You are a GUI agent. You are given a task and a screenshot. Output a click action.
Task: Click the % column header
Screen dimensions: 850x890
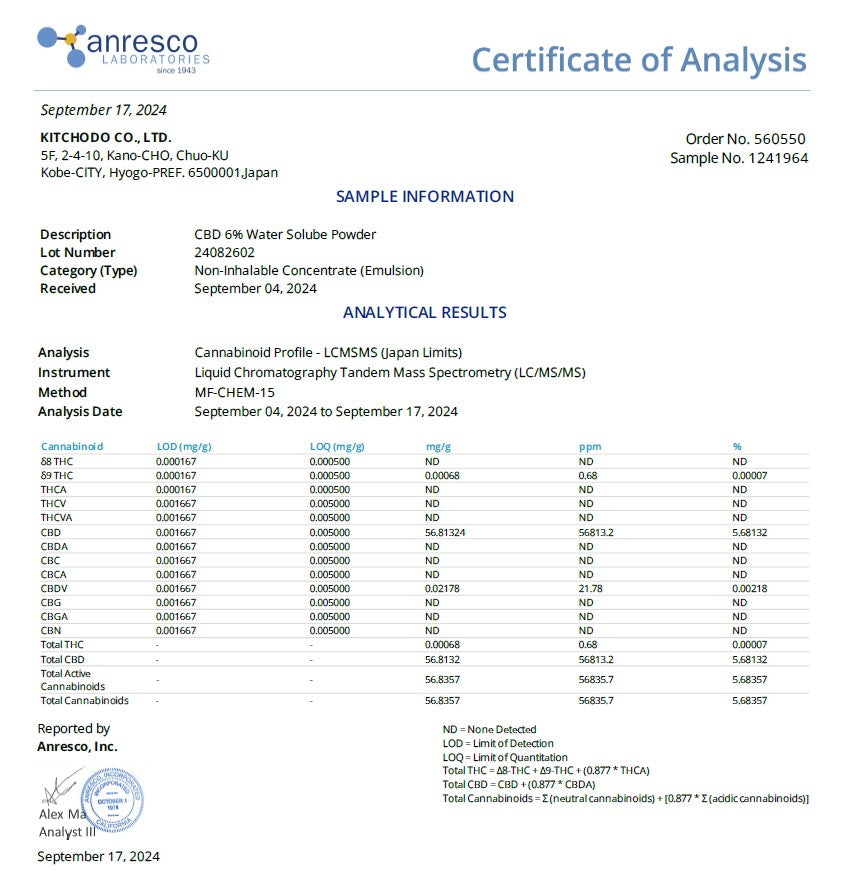click(x=737, y=447)
